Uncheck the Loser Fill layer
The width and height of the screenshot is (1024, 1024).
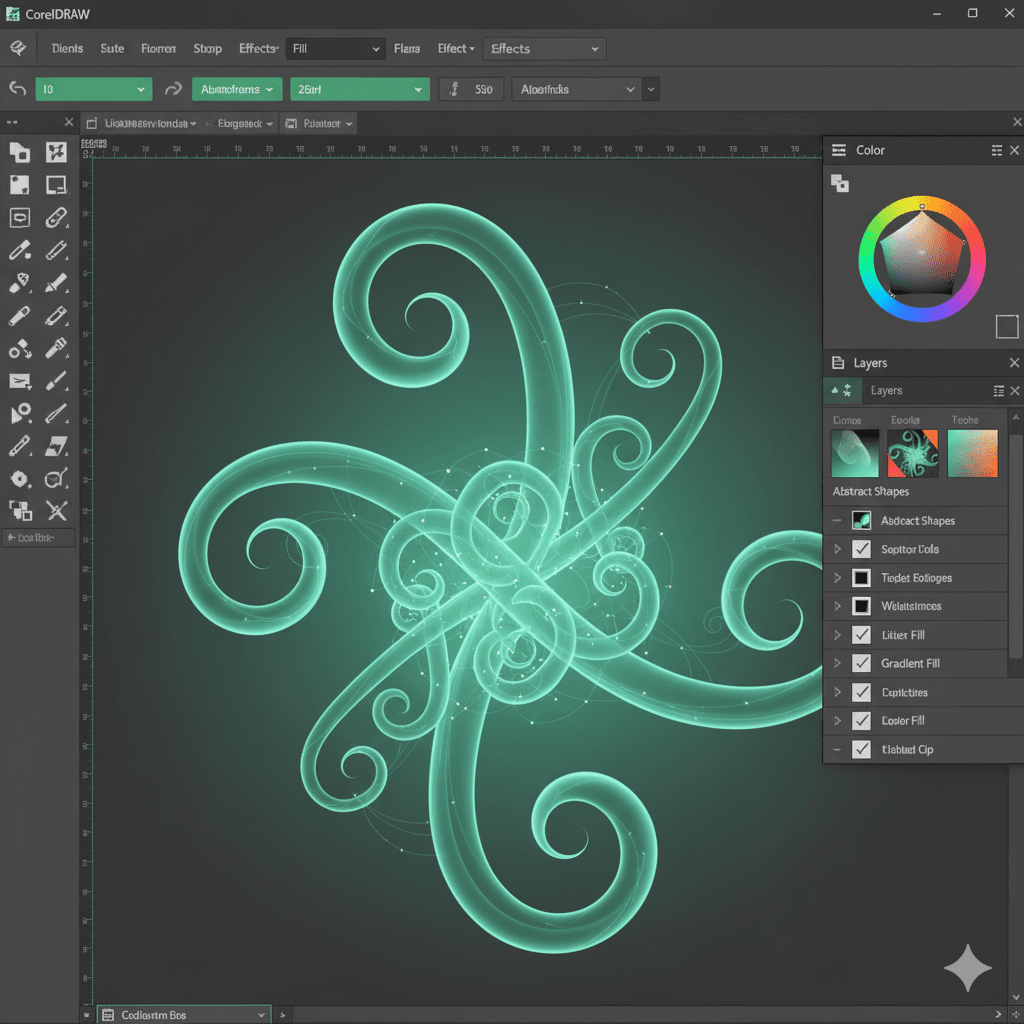point(861,720)
